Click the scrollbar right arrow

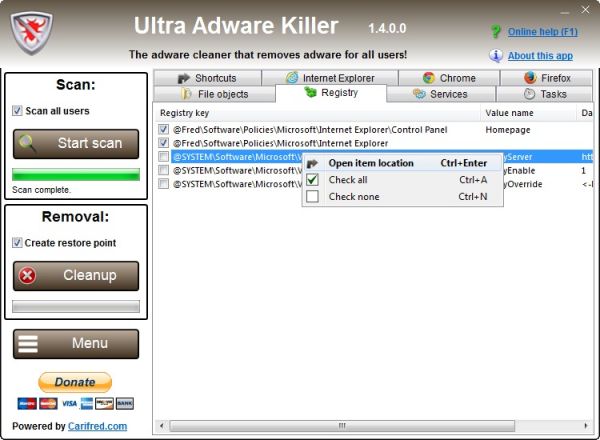(x=586, y=425)
